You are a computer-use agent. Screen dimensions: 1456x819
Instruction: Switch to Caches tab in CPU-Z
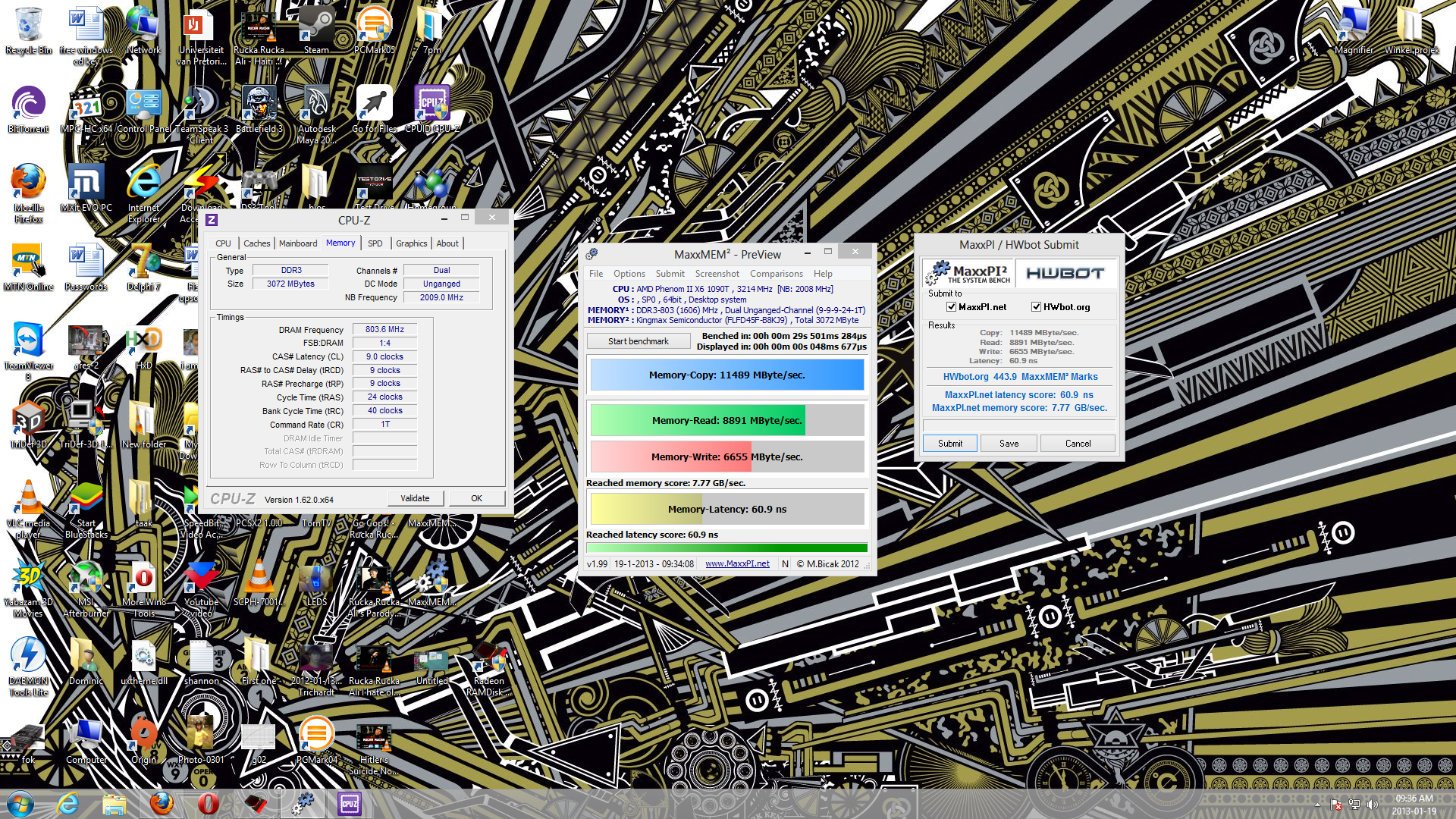click(256, 243)
